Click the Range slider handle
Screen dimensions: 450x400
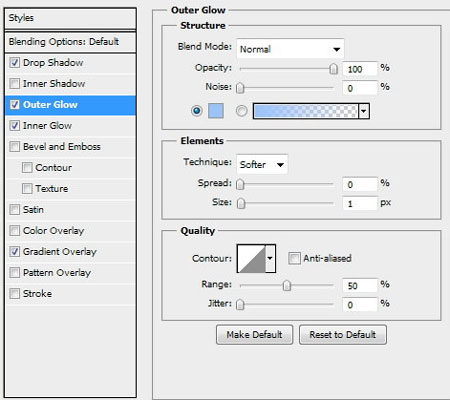tap(287, 285)
